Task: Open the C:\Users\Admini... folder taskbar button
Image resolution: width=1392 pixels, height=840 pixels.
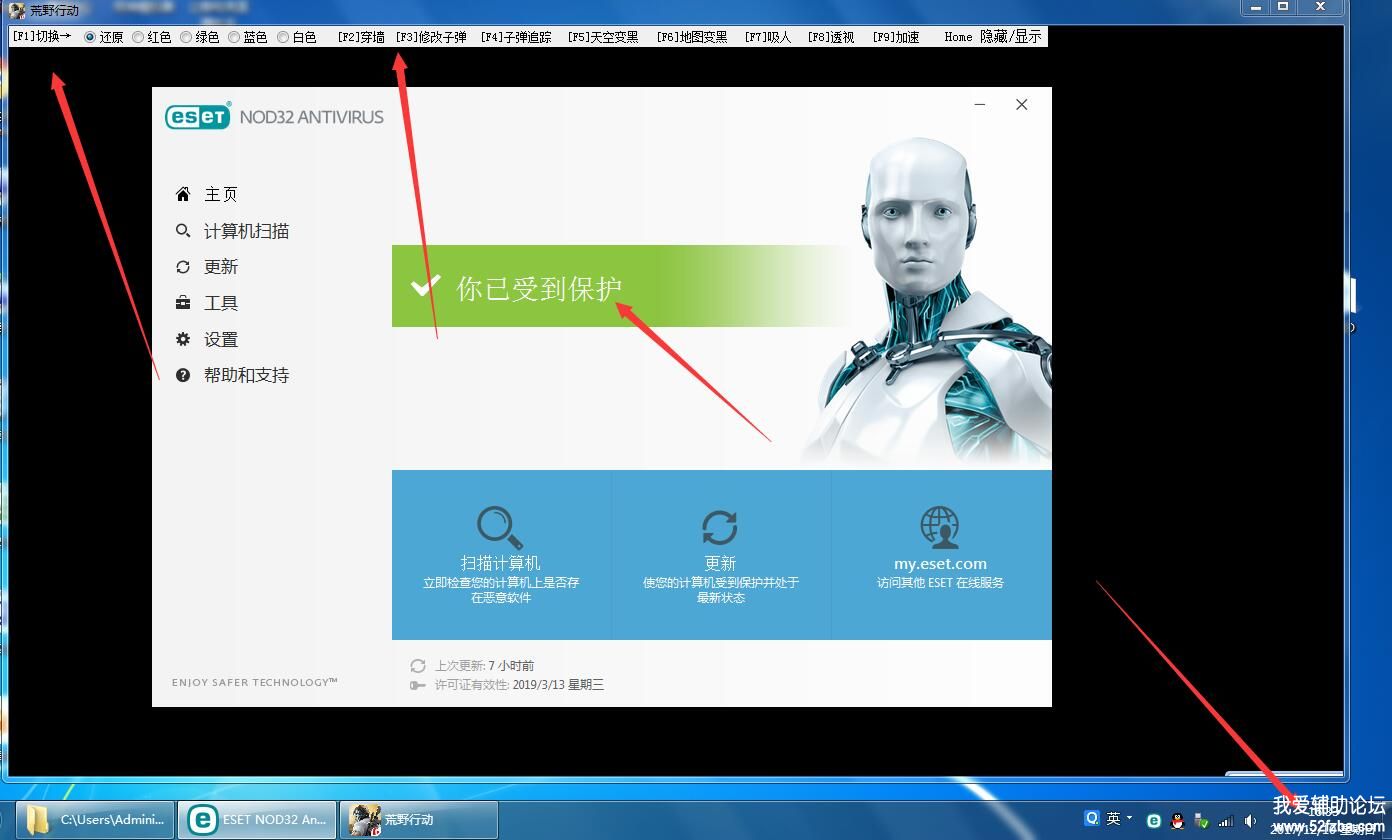Action: point(95,819)
